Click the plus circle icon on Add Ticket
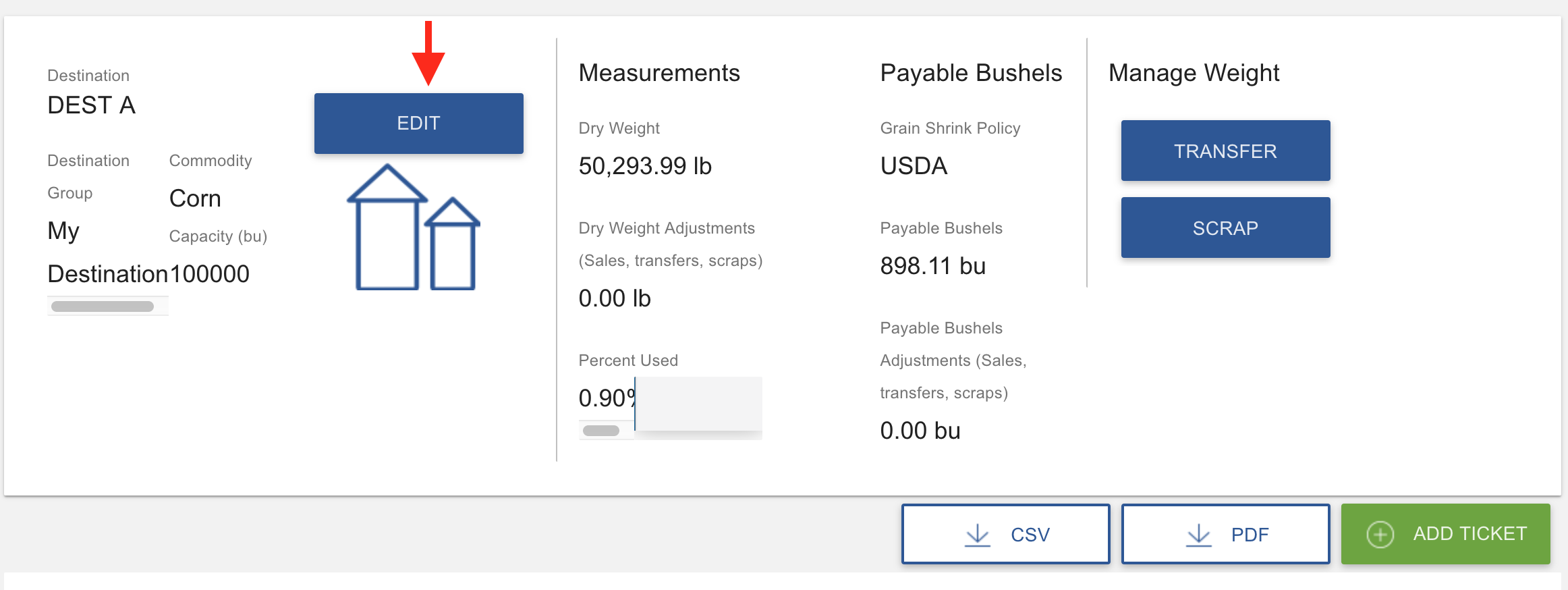Image resolution: width=1568 pixels, height=590 pixels. (1380, 535)
